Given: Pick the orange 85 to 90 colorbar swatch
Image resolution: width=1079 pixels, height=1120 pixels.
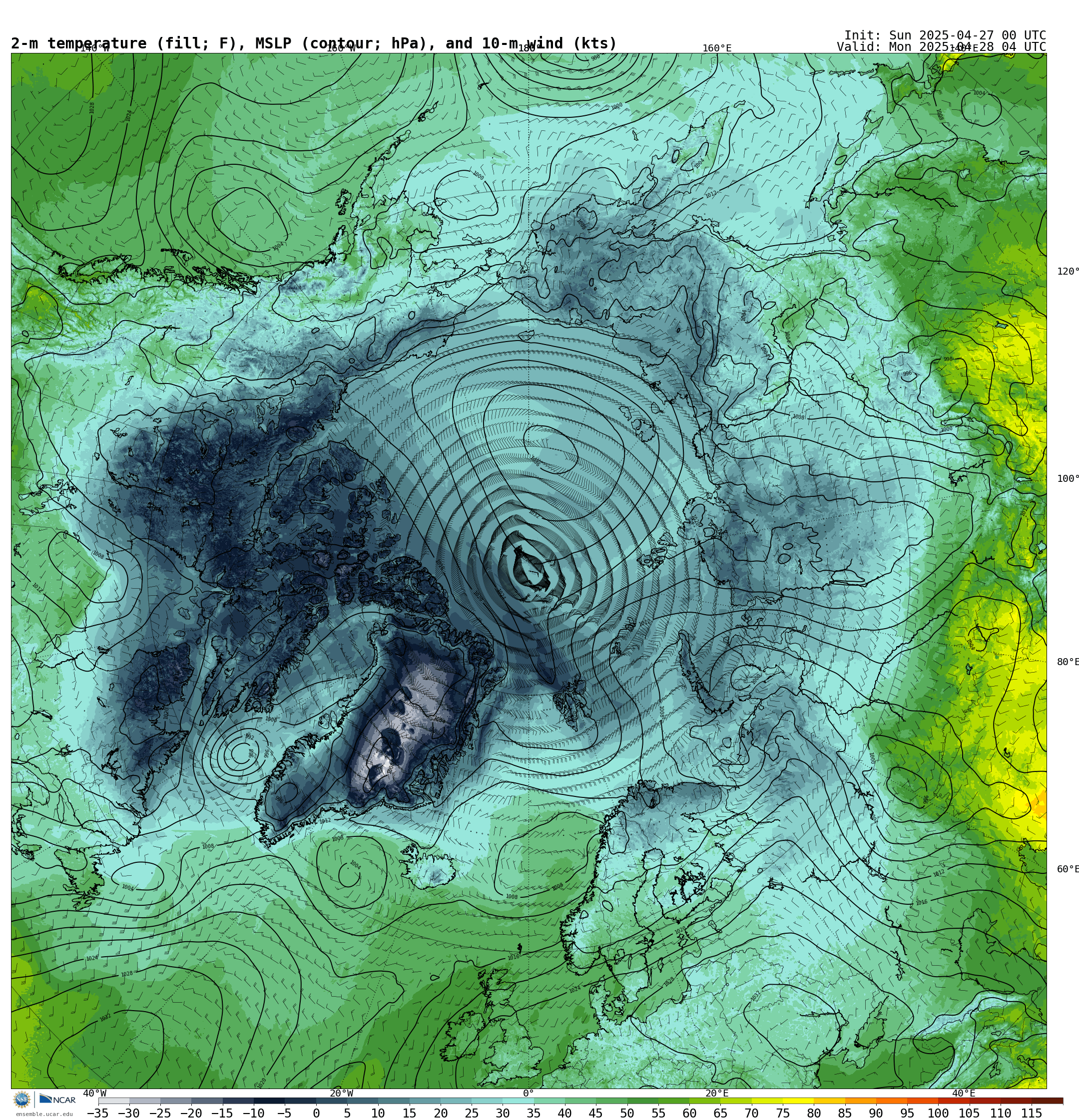Looking at the screenshot, I should [x=860, y=1101].
